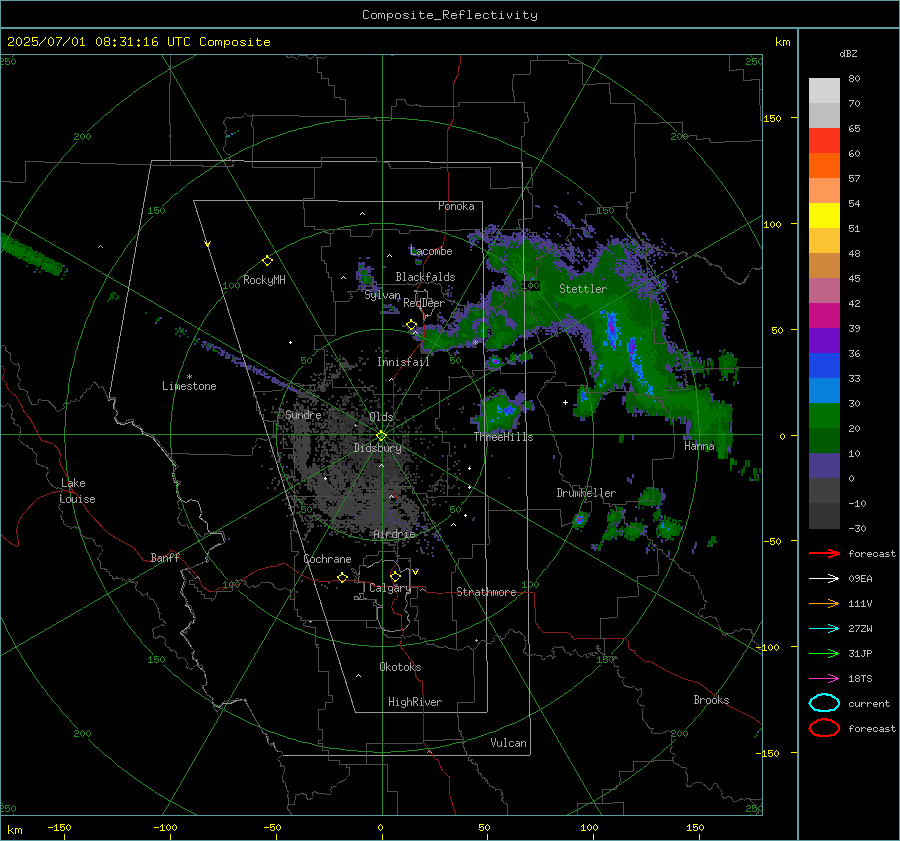This screenshot has height=841, width=900.
Task: Click the blue high-reflectivity storm core southeast of Stettler
Action: pos(611,330)
